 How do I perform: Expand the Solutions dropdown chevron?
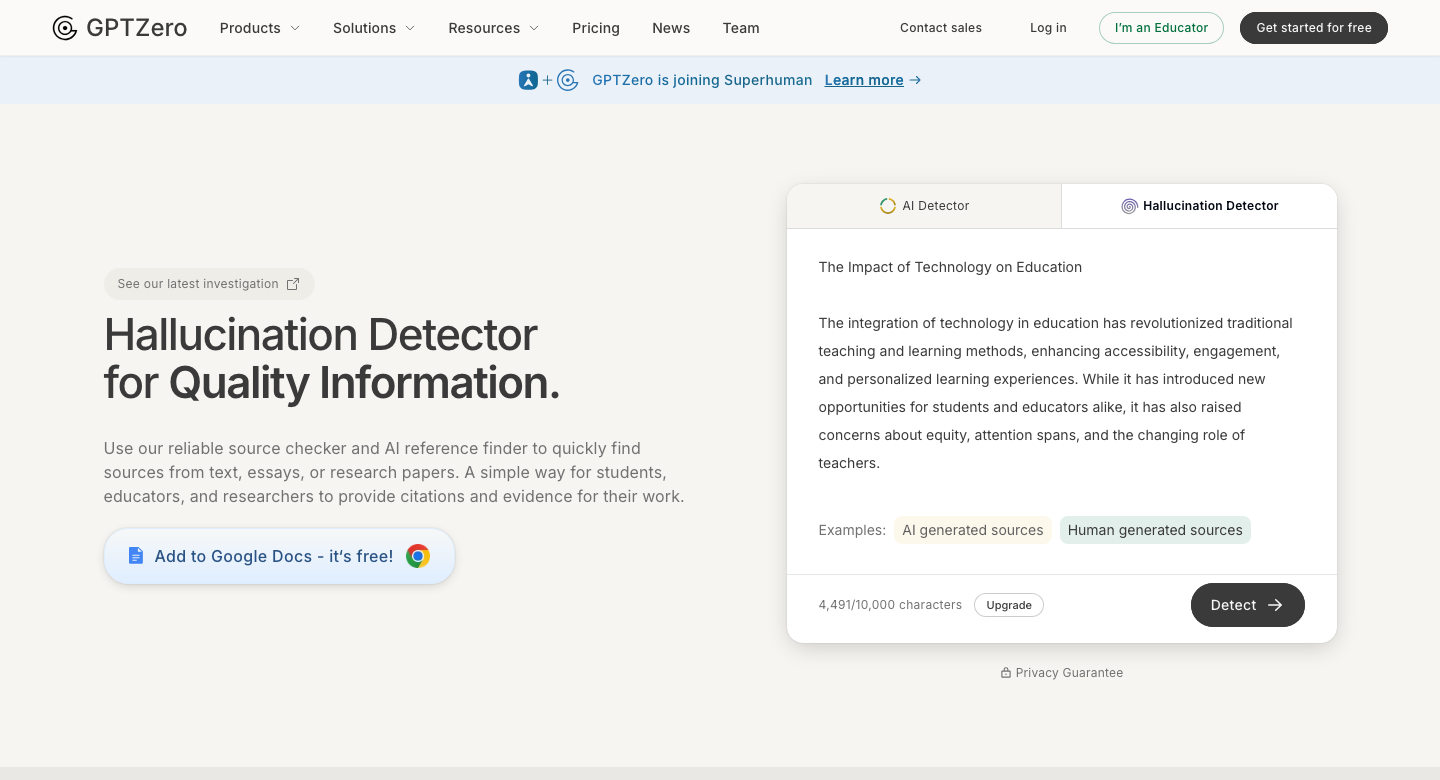(410, 28)
